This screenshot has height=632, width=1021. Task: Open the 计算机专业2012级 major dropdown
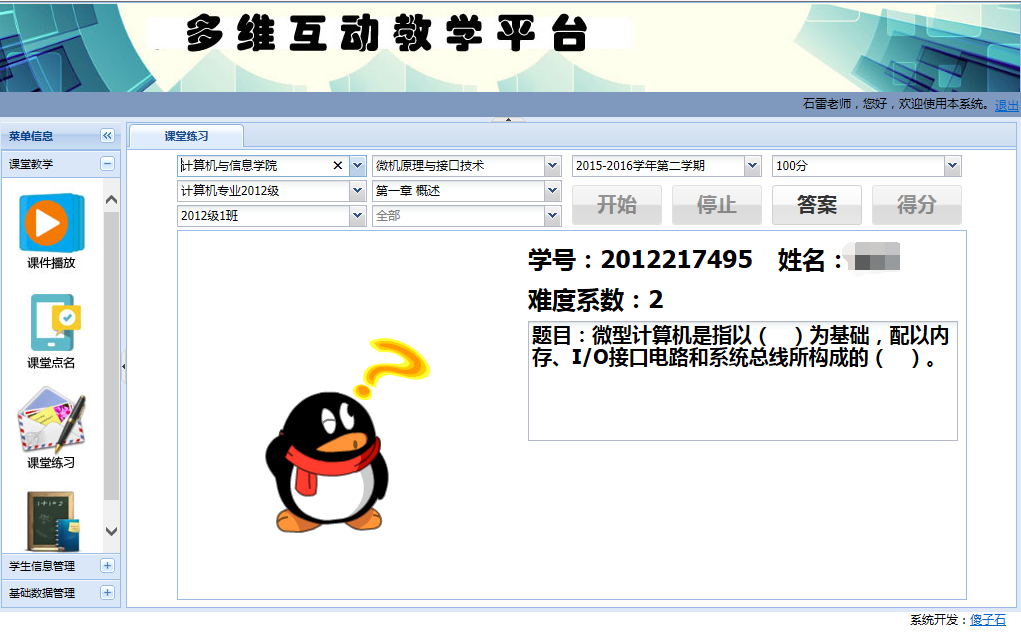coord(357,191)
